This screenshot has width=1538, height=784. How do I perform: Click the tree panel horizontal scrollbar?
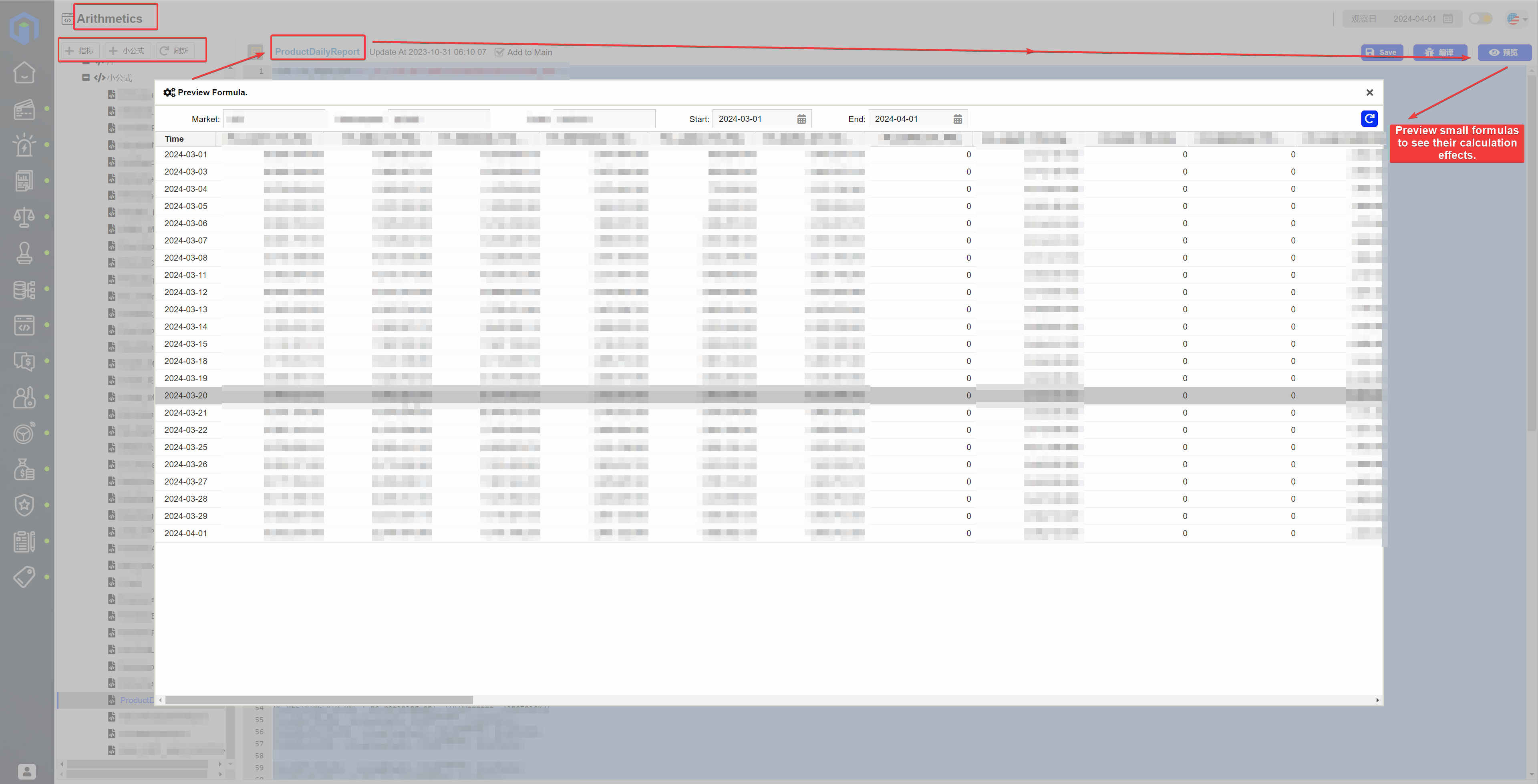click(137, 764)
